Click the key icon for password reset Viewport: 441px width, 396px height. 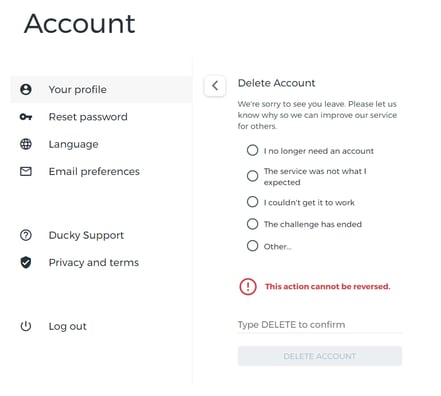(26, 117)
